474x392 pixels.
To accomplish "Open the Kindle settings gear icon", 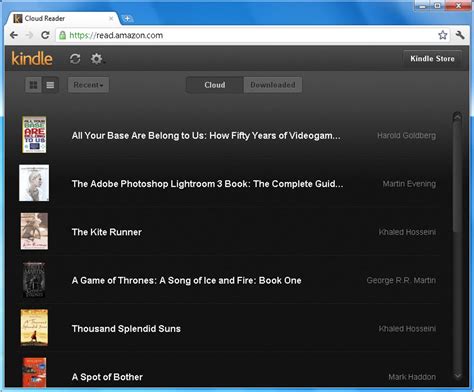I will point(97,59).
